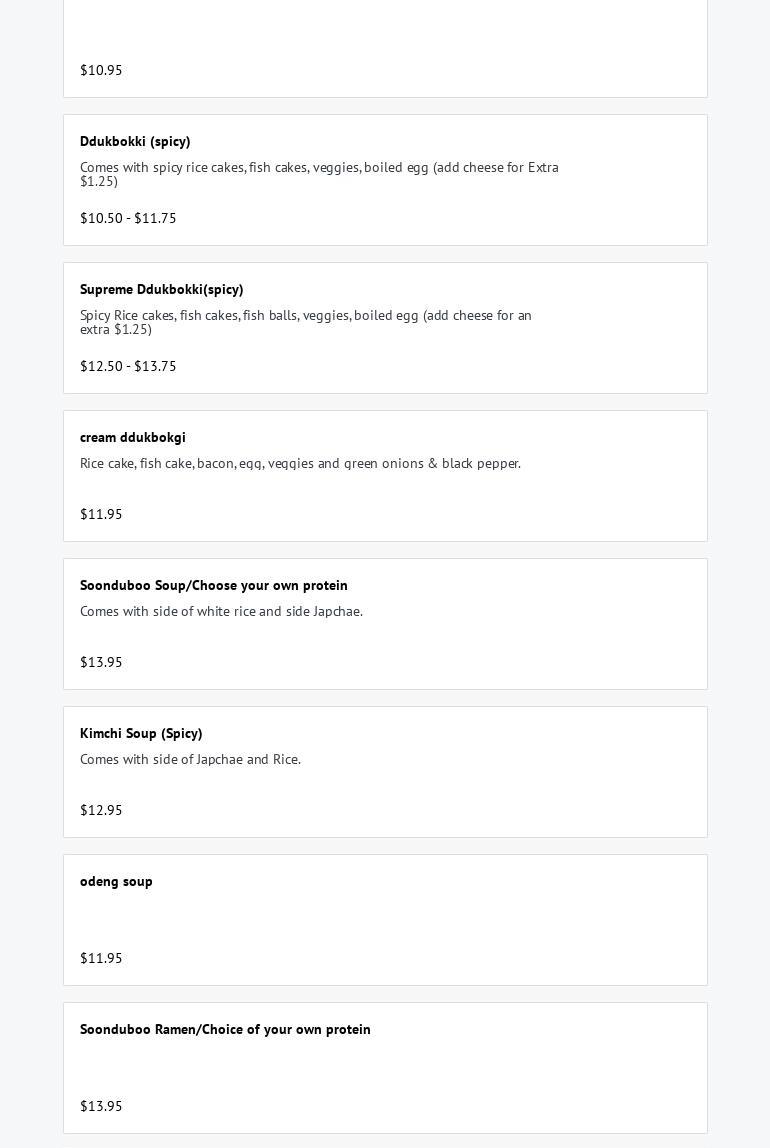This screenshot has width=770, height=1148.
Task: Open the Ddukbokki (spicy) menu item
Action: 385,180
